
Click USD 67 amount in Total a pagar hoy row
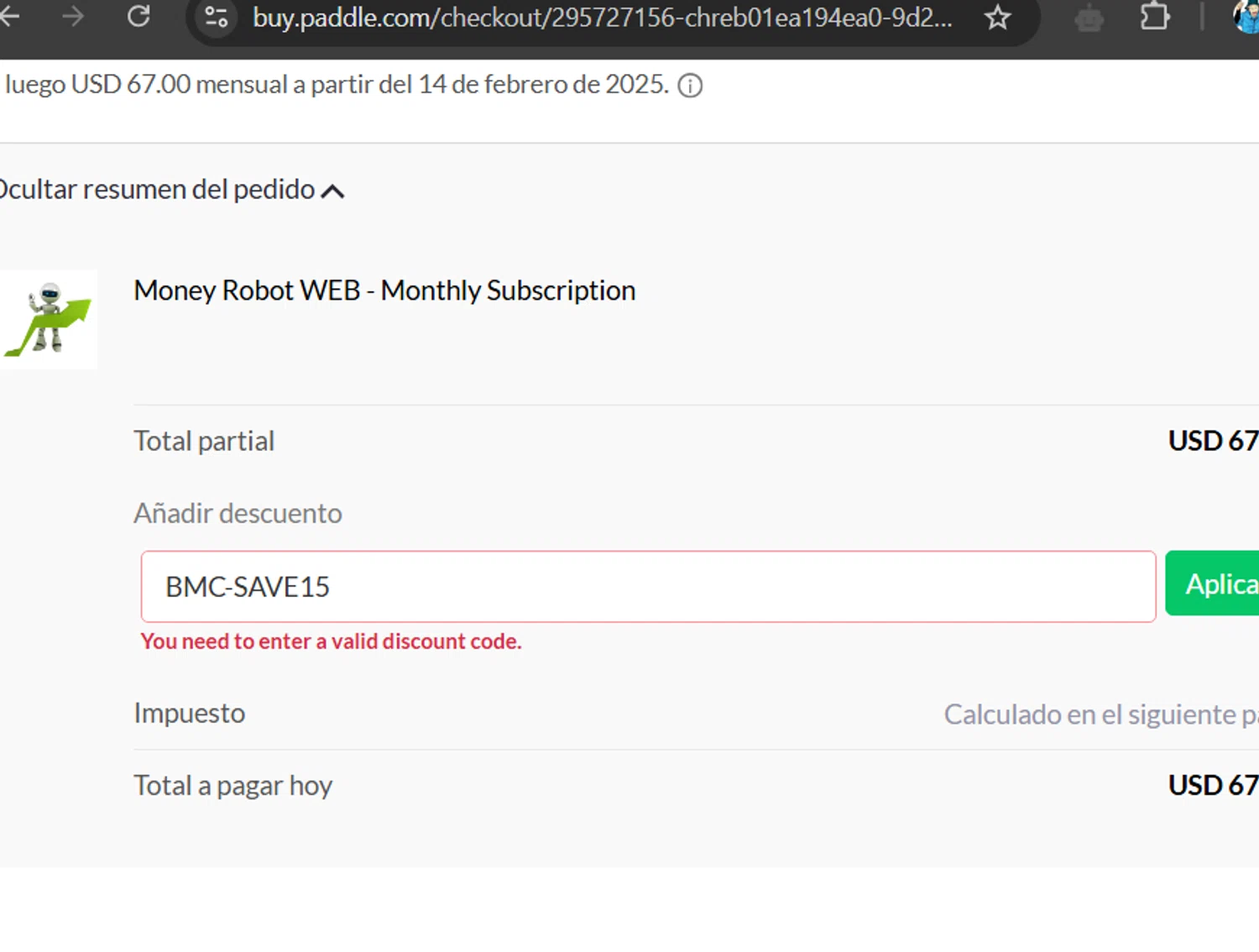[x=1214, y=785]
